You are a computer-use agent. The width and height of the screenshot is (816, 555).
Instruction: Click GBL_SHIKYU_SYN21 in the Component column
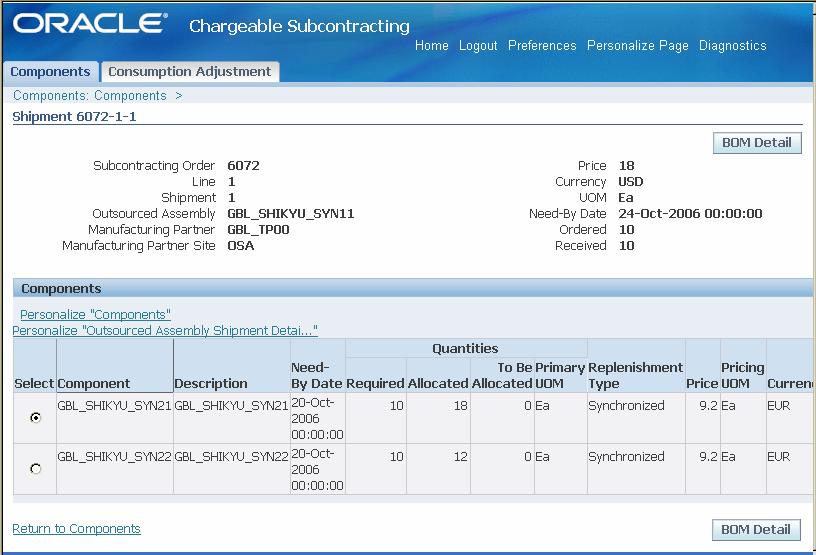114,406
